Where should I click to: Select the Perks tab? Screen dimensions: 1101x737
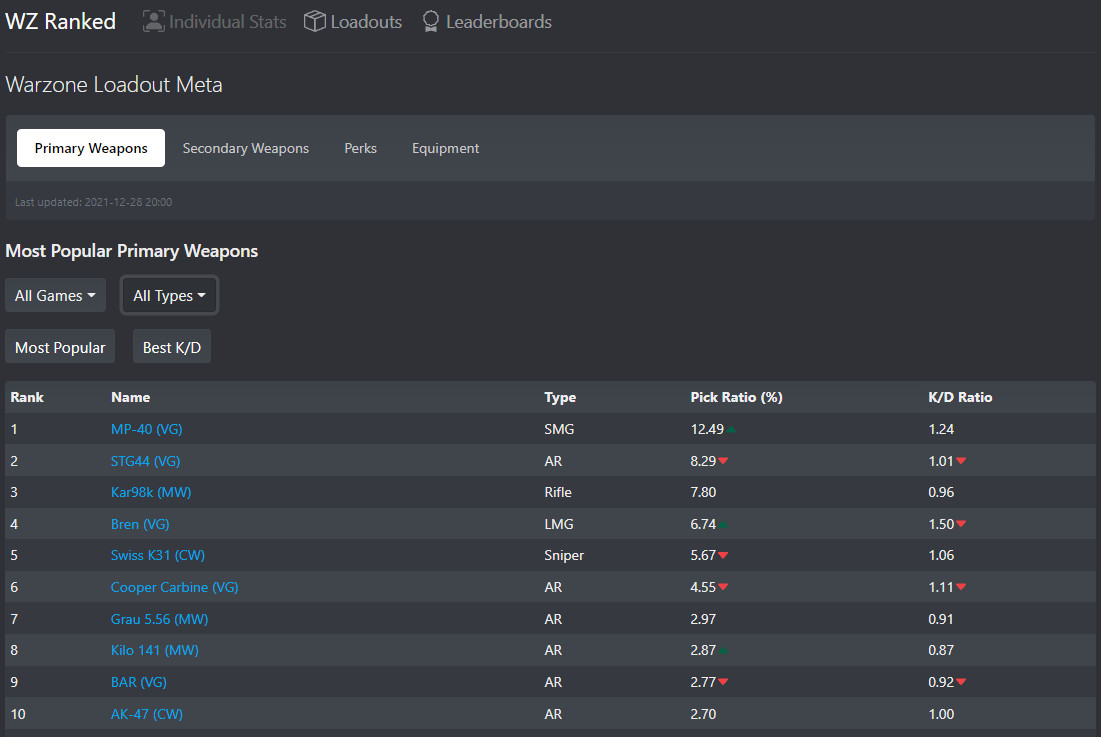tap(361, 148)
